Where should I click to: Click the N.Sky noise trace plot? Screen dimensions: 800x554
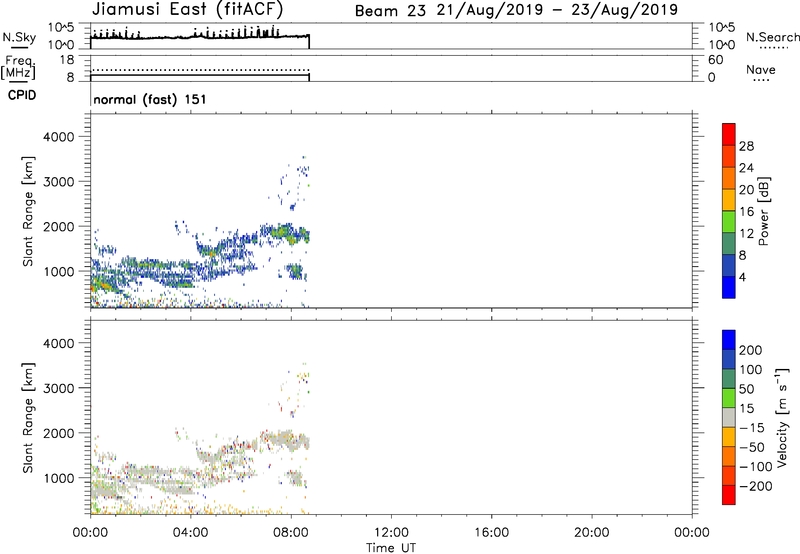tap(200, 36)
